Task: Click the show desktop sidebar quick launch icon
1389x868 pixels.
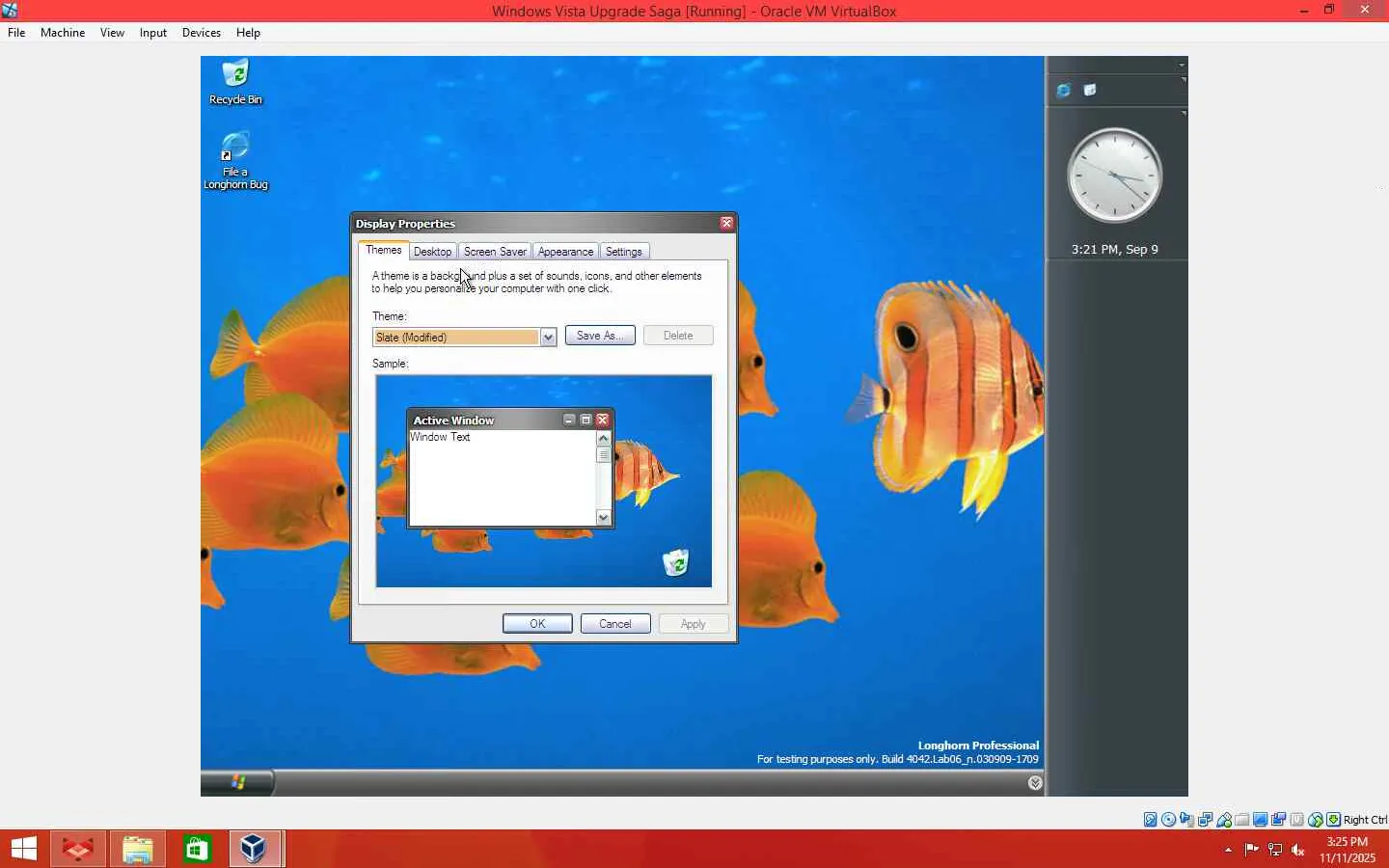Action: point(1090,90)
